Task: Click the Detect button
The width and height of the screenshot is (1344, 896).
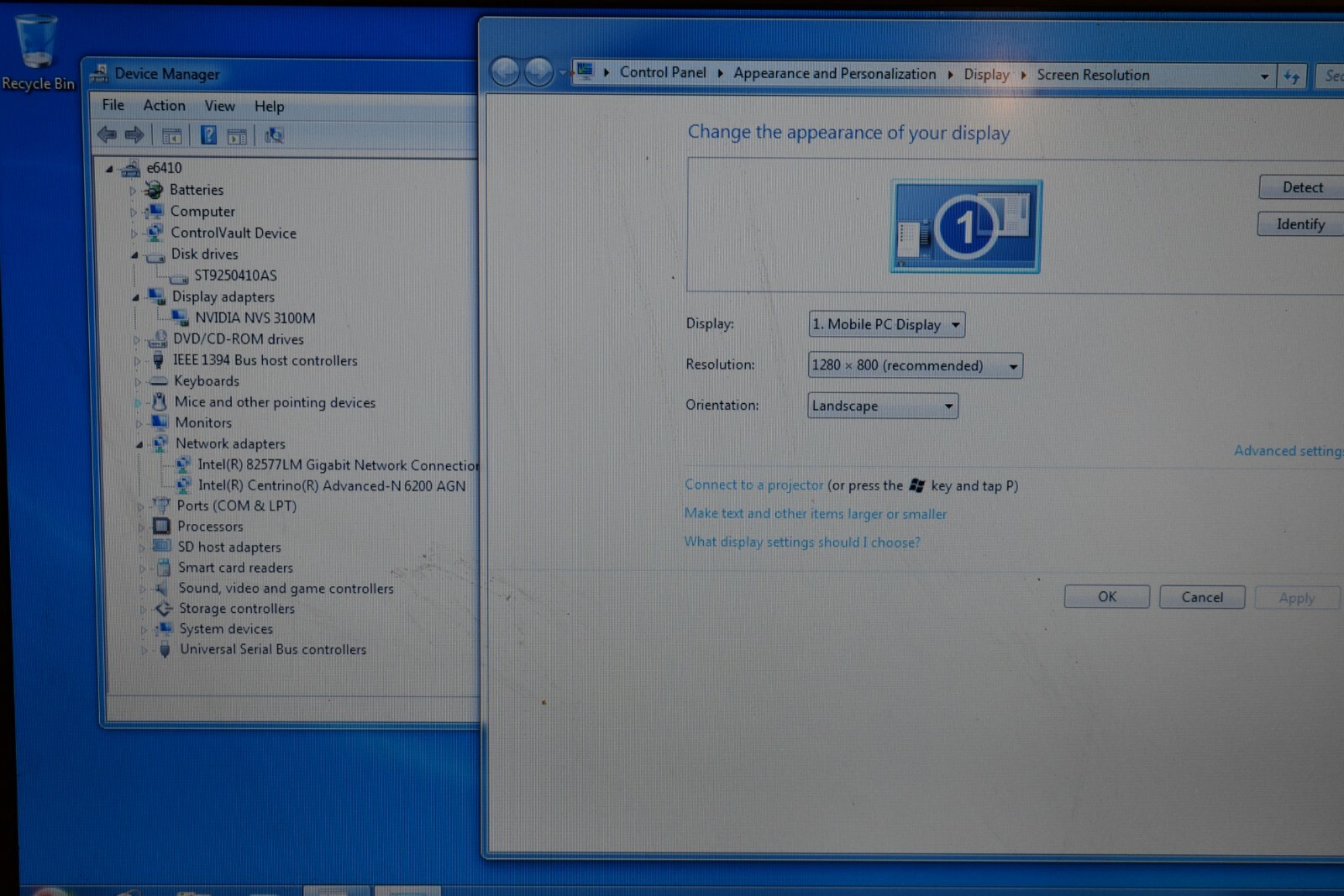Action: click(x=1302, y=187)
